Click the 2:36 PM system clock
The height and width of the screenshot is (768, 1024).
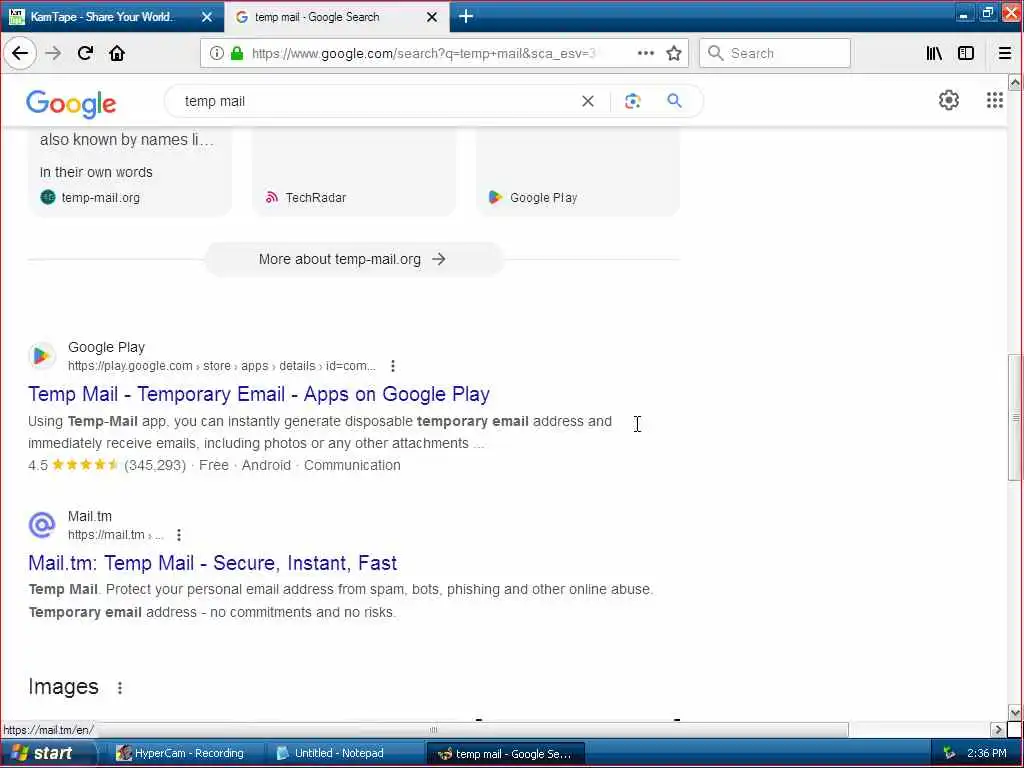pos(986,754)
